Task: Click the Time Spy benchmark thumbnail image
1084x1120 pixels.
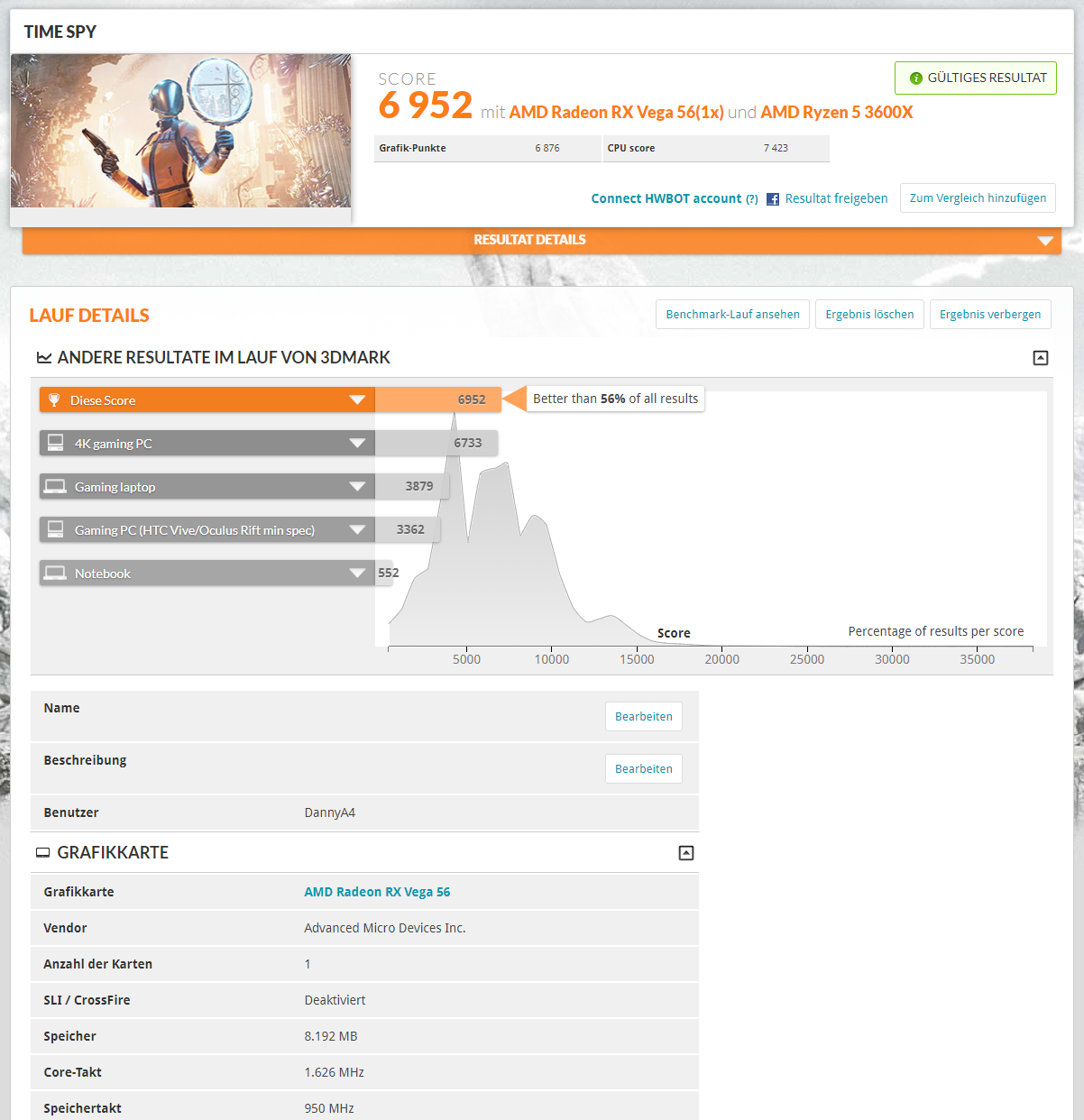Action: click(180, 131)
